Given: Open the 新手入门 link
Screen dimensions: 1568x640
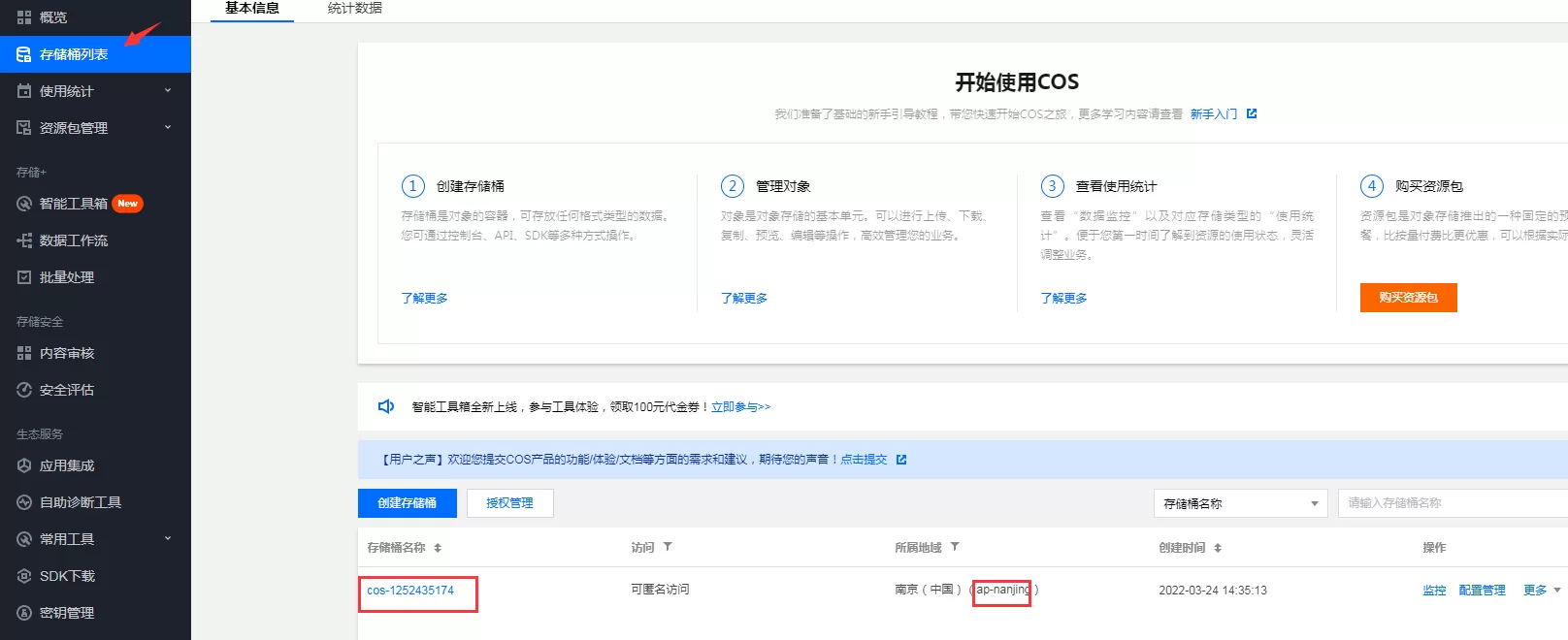Looking at the screenshot, I should point(1214,114).
